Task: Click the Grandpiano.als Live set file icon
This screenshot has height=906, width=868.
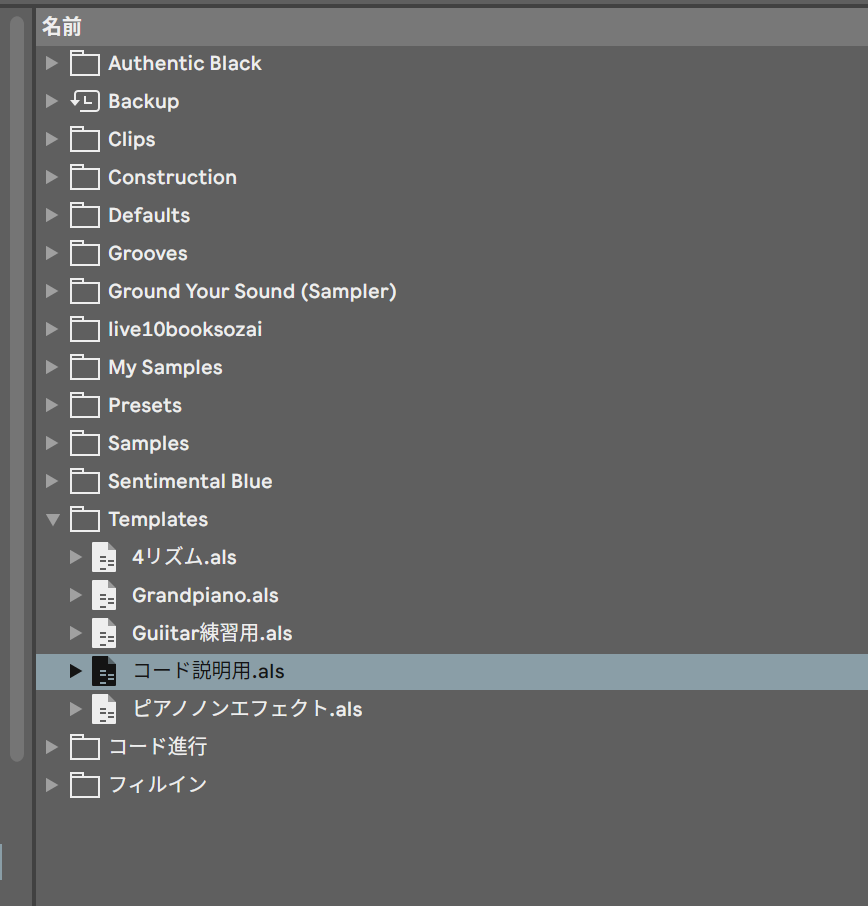Action: pyautogui.click(x=104, y=595)
